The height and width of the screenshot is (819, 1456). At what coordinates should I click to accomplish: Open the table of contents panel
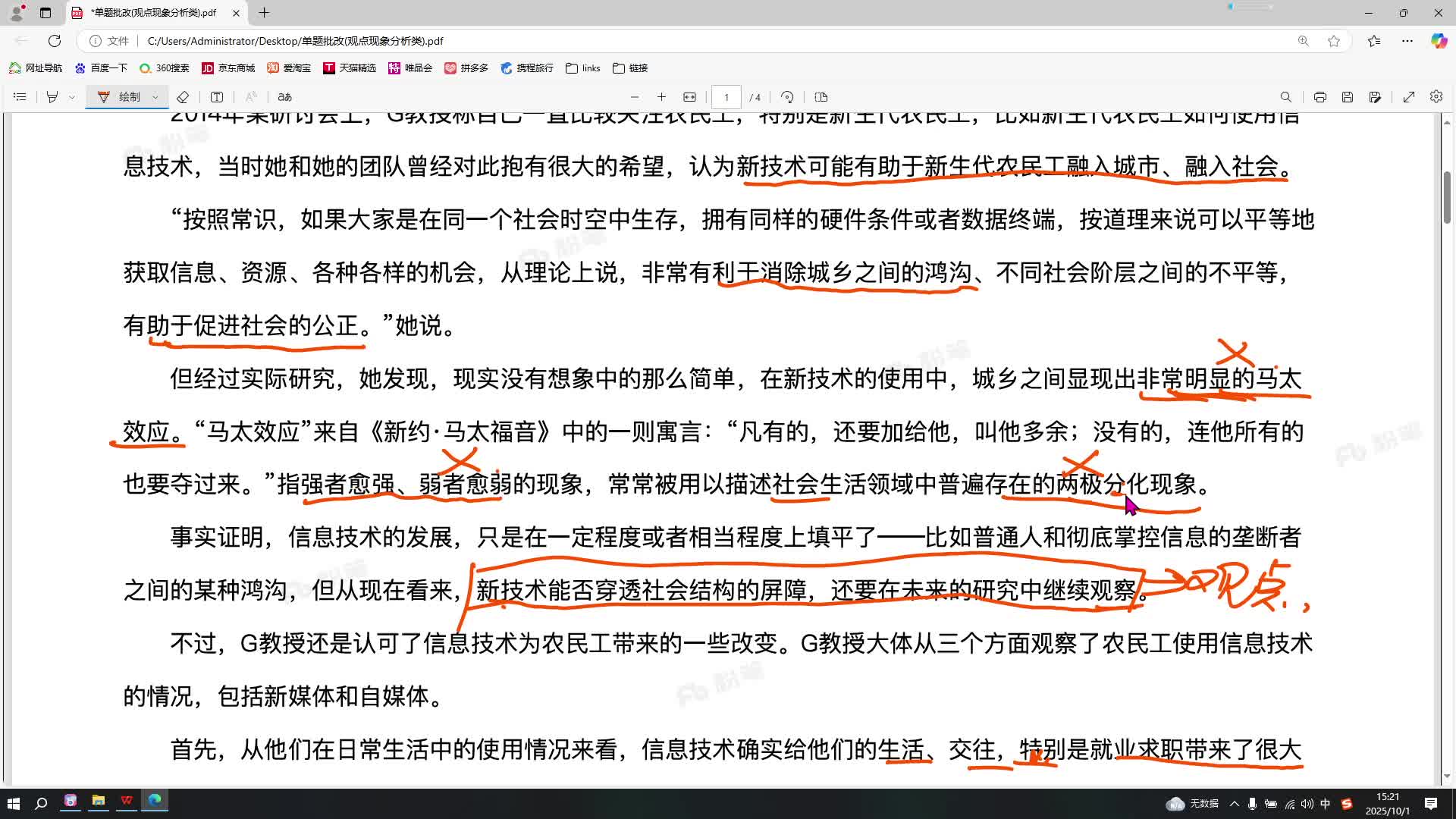[x=20, y=97]
